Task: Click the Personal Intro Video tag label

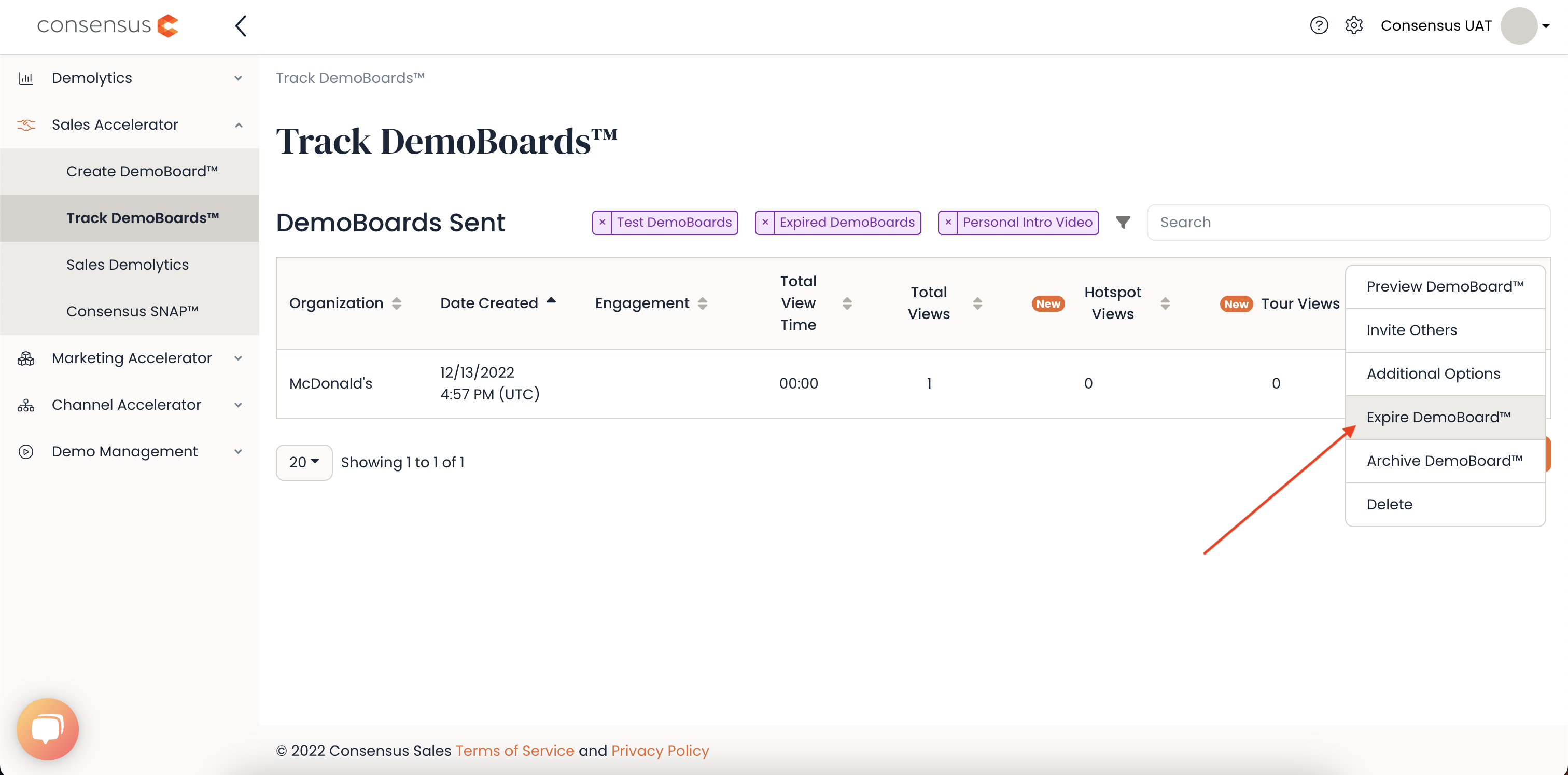Action: [x=1028, y=222]
